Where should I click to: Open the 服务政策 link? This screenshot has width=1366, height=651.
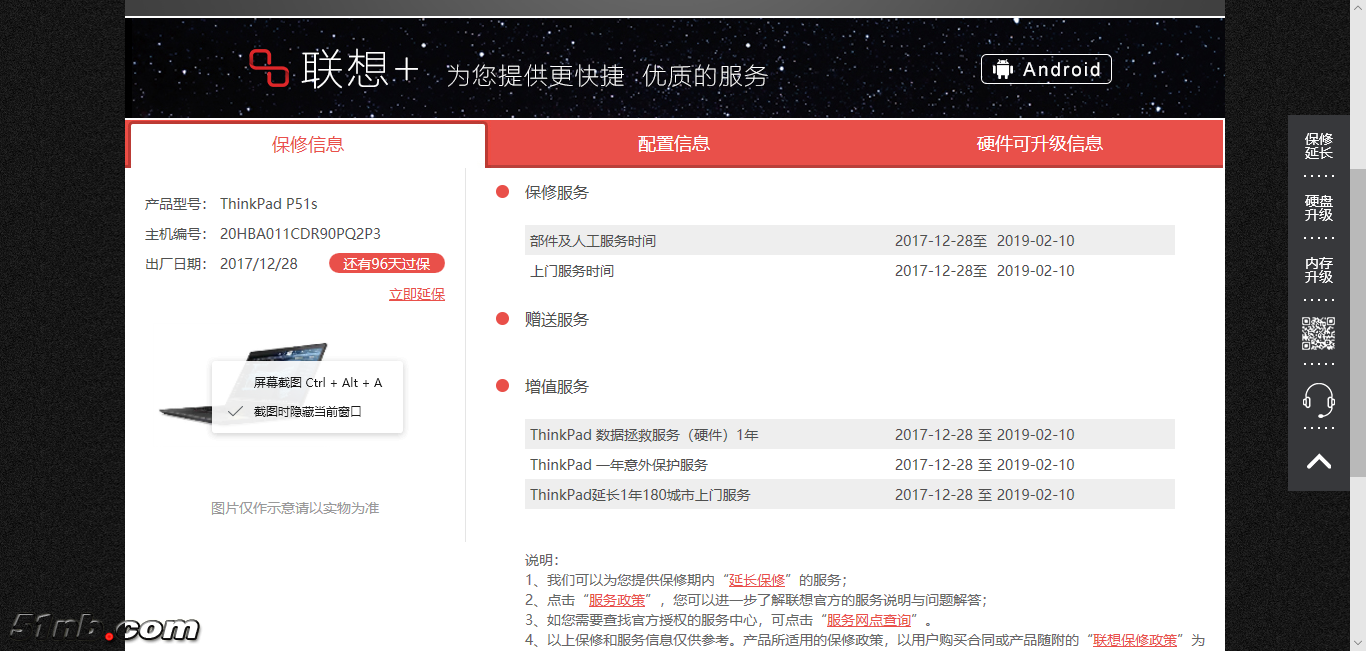[x=616, y=600]
